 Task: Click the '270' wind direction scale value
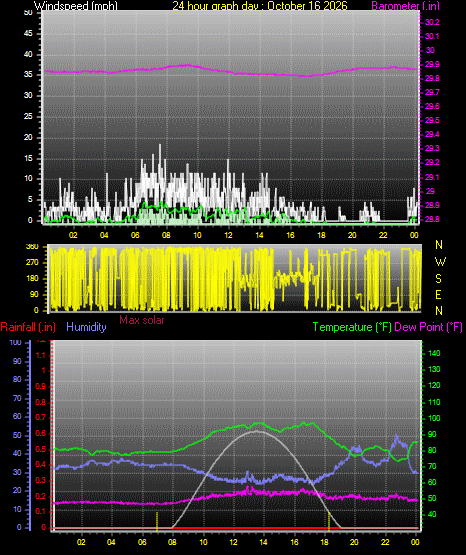[33, 263]
